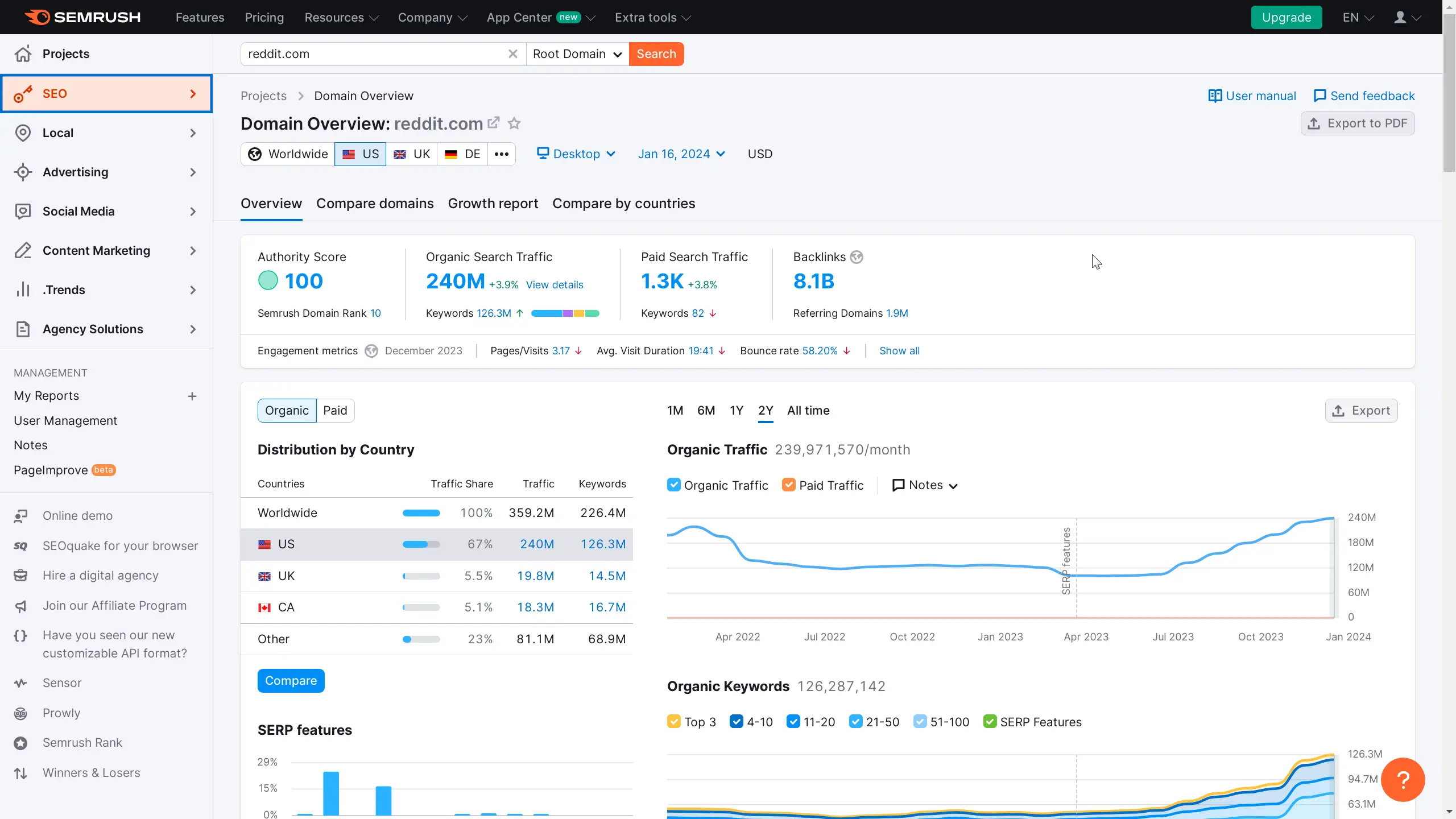Select Worldwide database tab
This screenshot has height=819, width=1456.
click(x=288, y=154)
